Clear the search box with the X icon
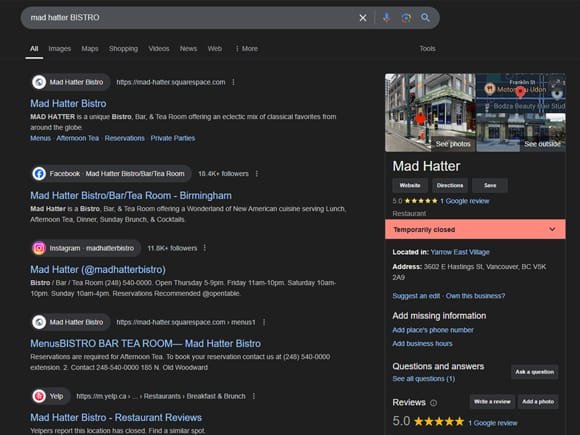The image size is (580, 435). [x=363, y=18]
